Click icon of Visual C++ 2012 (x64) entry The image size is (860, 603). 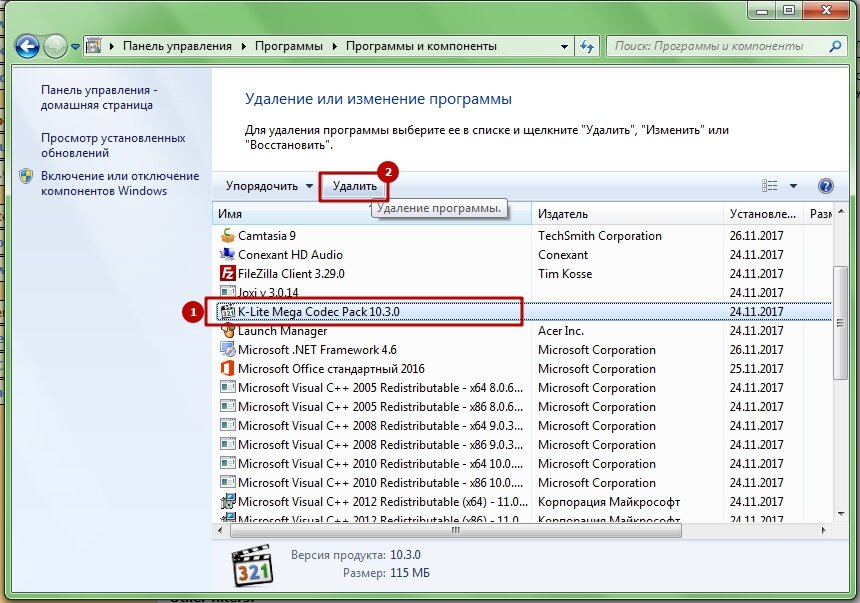[228, 501]
